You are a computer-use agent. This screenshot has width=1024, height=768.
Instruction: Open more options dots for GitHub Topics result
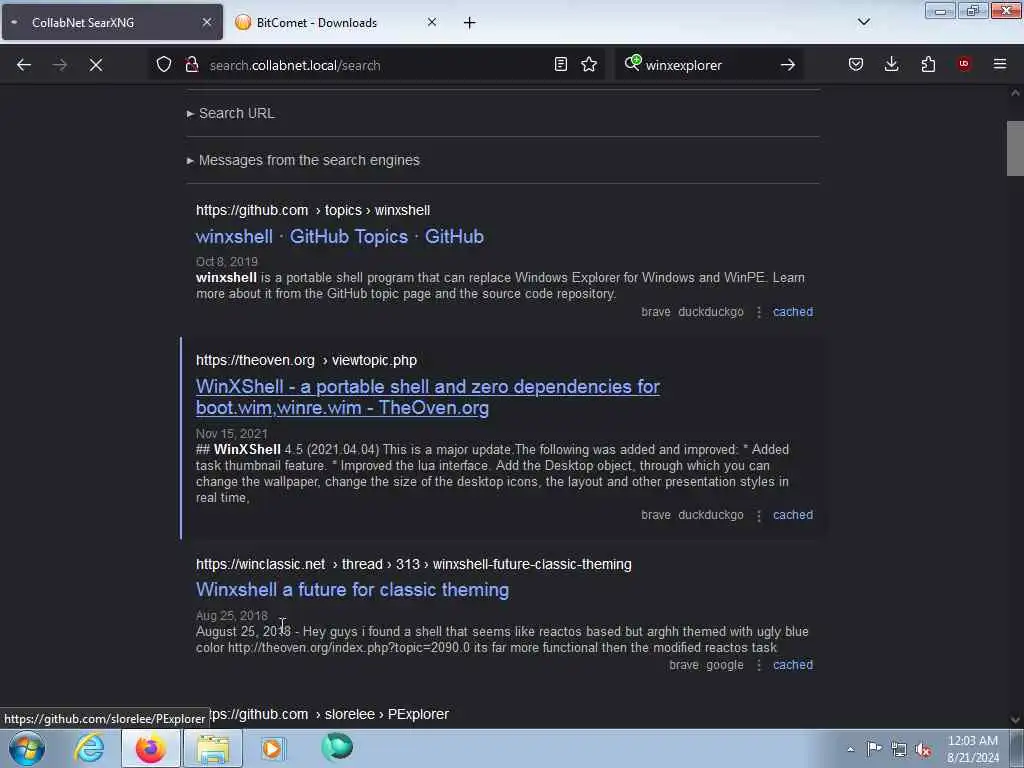(x=758, y=312)
